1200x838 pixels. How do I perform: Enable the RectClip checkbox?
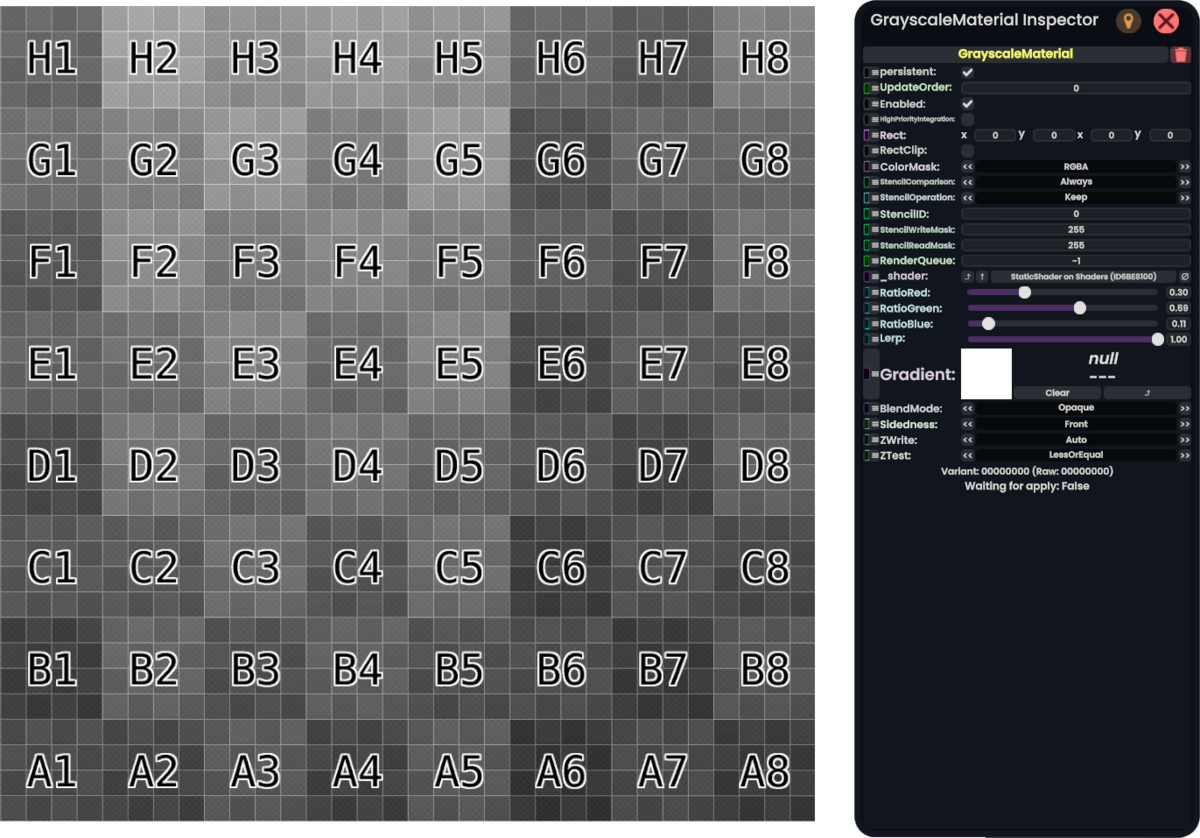(967, 151)
